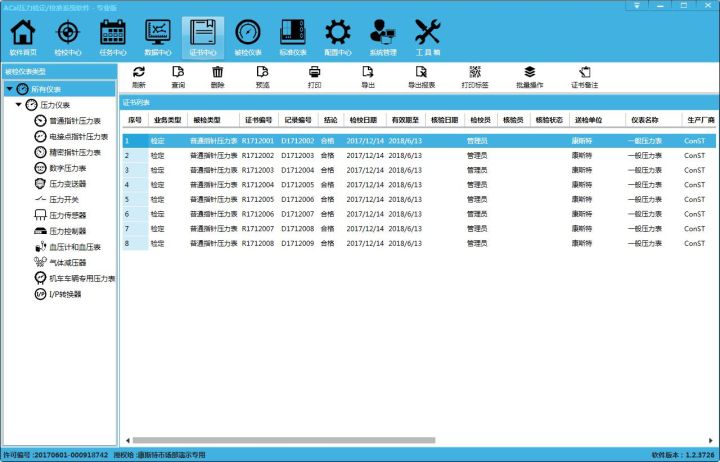The width and height of the screenshot is (720, 462).
Task: Collapse the 压力仪表 tree node arrow
Action: (x=19, y=105)
